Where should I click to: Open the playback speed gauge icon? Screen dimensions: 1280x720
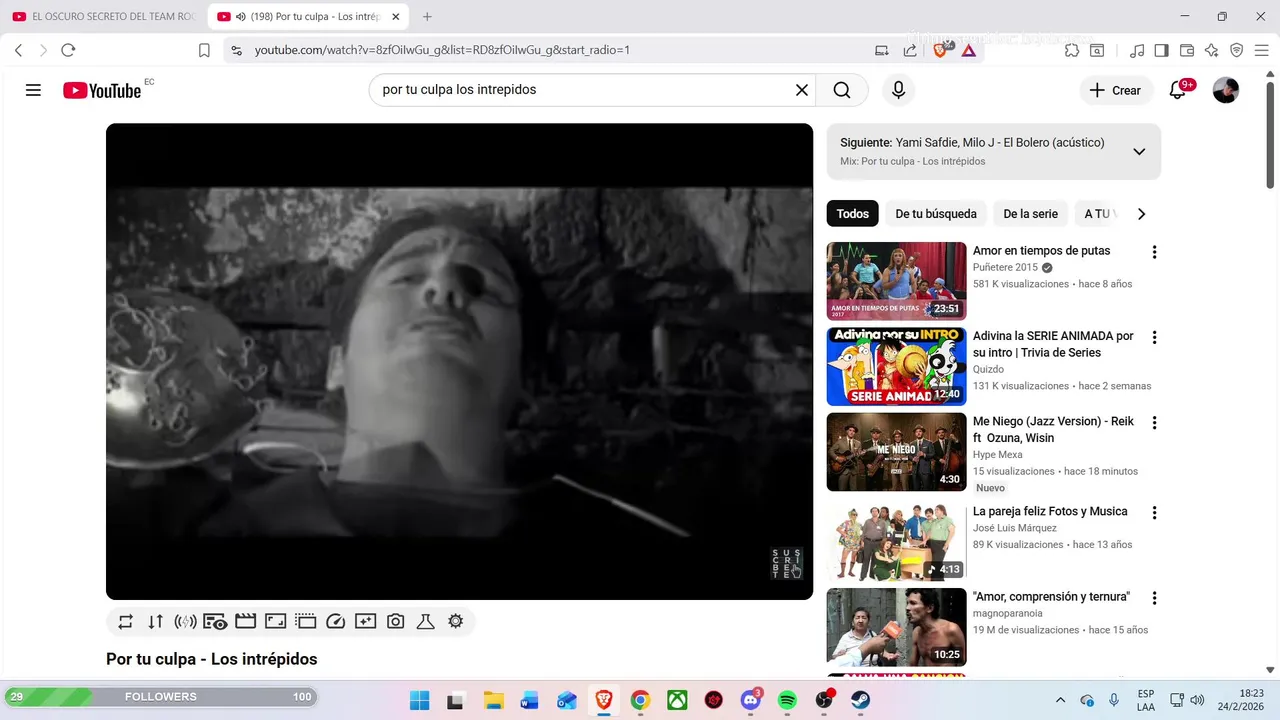(335, 622)
